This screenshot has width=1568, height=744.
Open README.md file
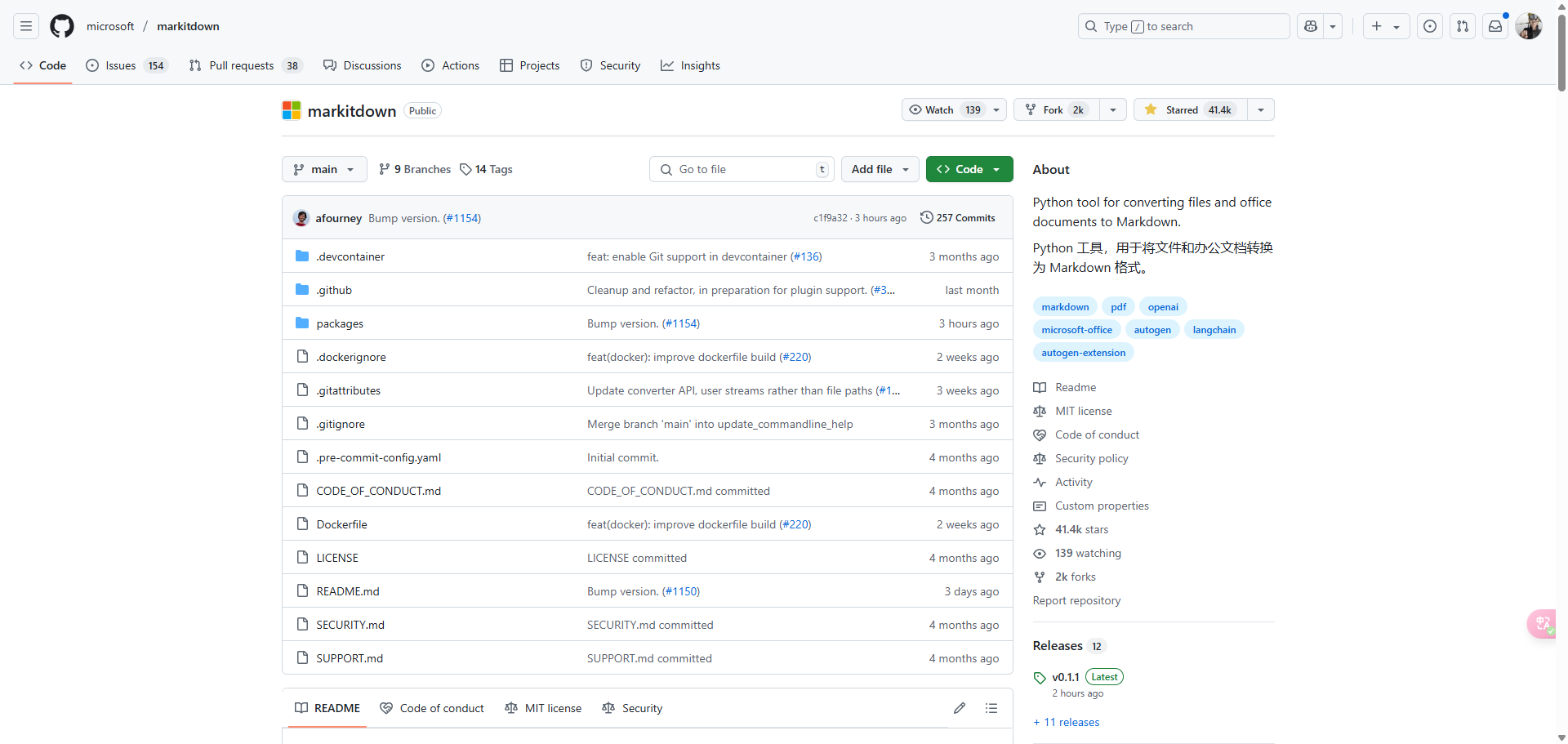pos(348,591)
